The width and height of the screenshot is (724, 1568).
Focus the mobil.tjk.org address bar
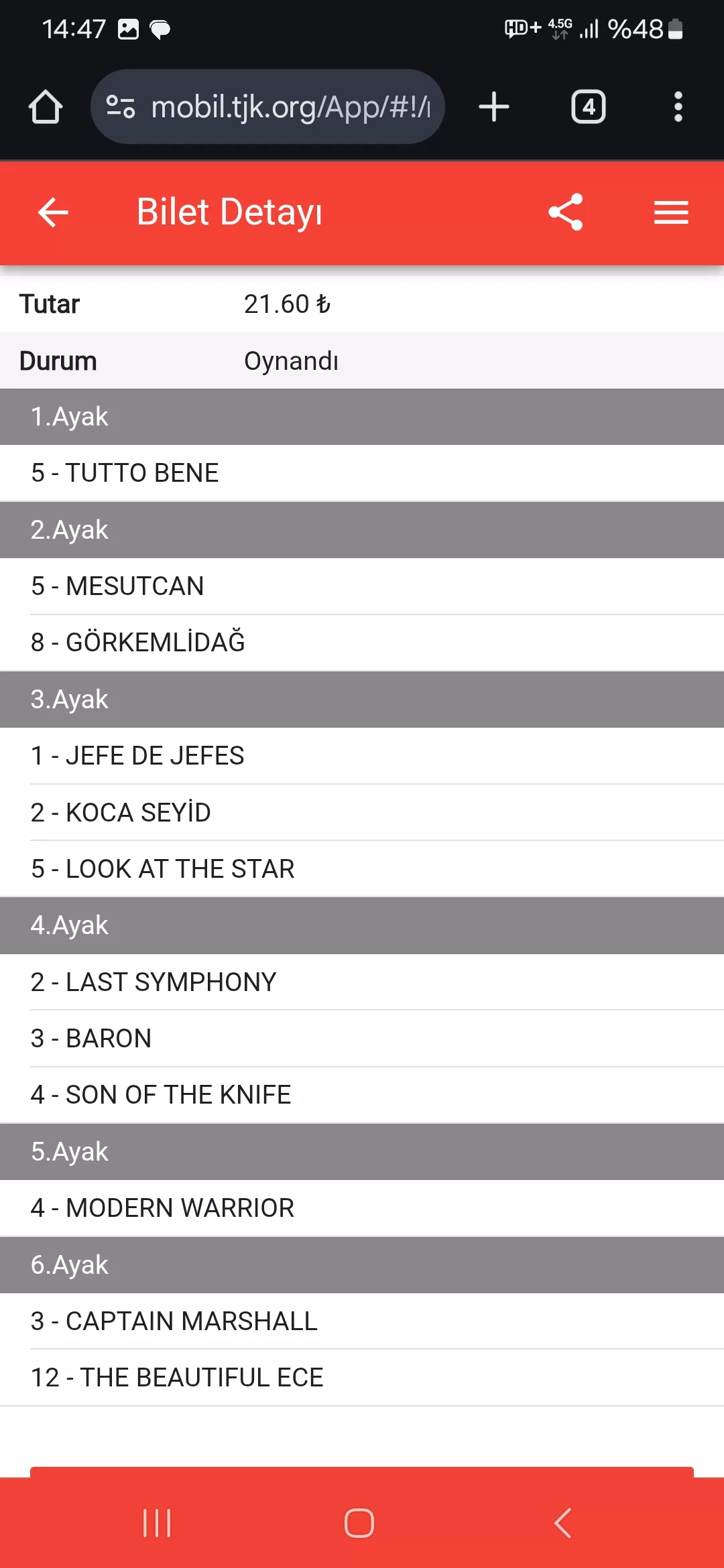(290, 107)
